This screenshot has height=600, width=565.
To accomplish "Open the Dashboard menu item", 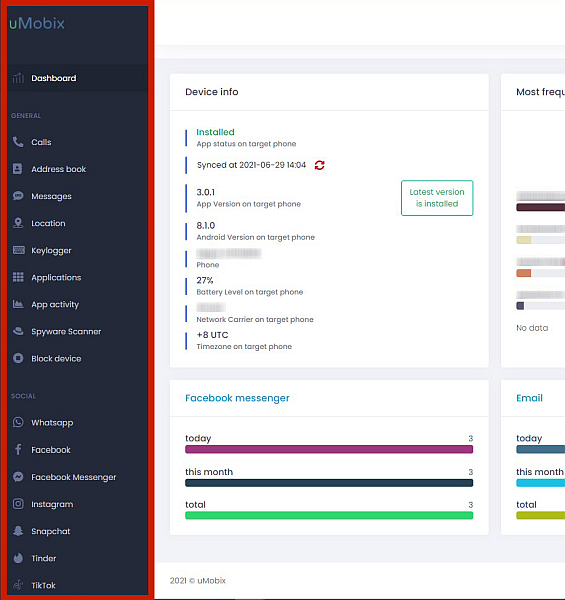I will coord(77,78).
